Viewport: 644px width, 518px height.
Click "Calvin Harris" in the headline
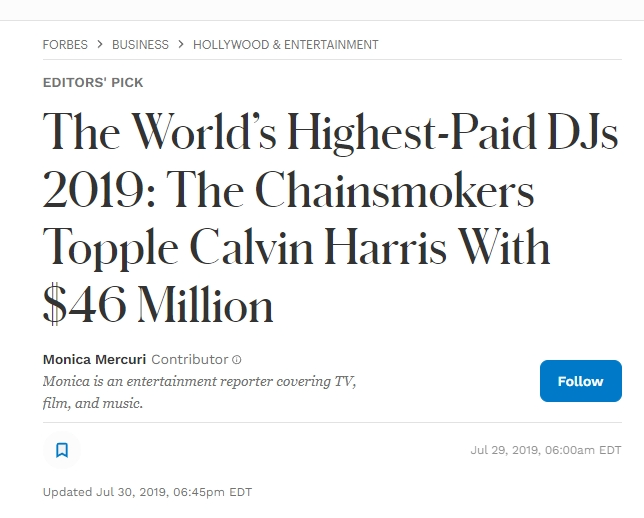pos(318,248)
